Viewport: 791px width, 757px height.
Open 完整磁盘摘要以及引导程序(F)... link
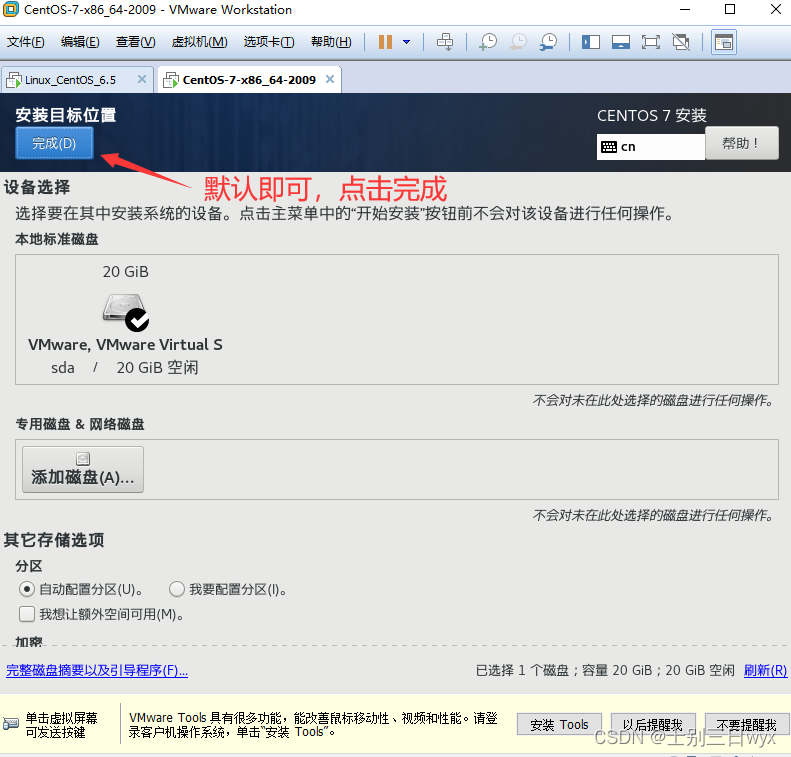coord(97,670)
